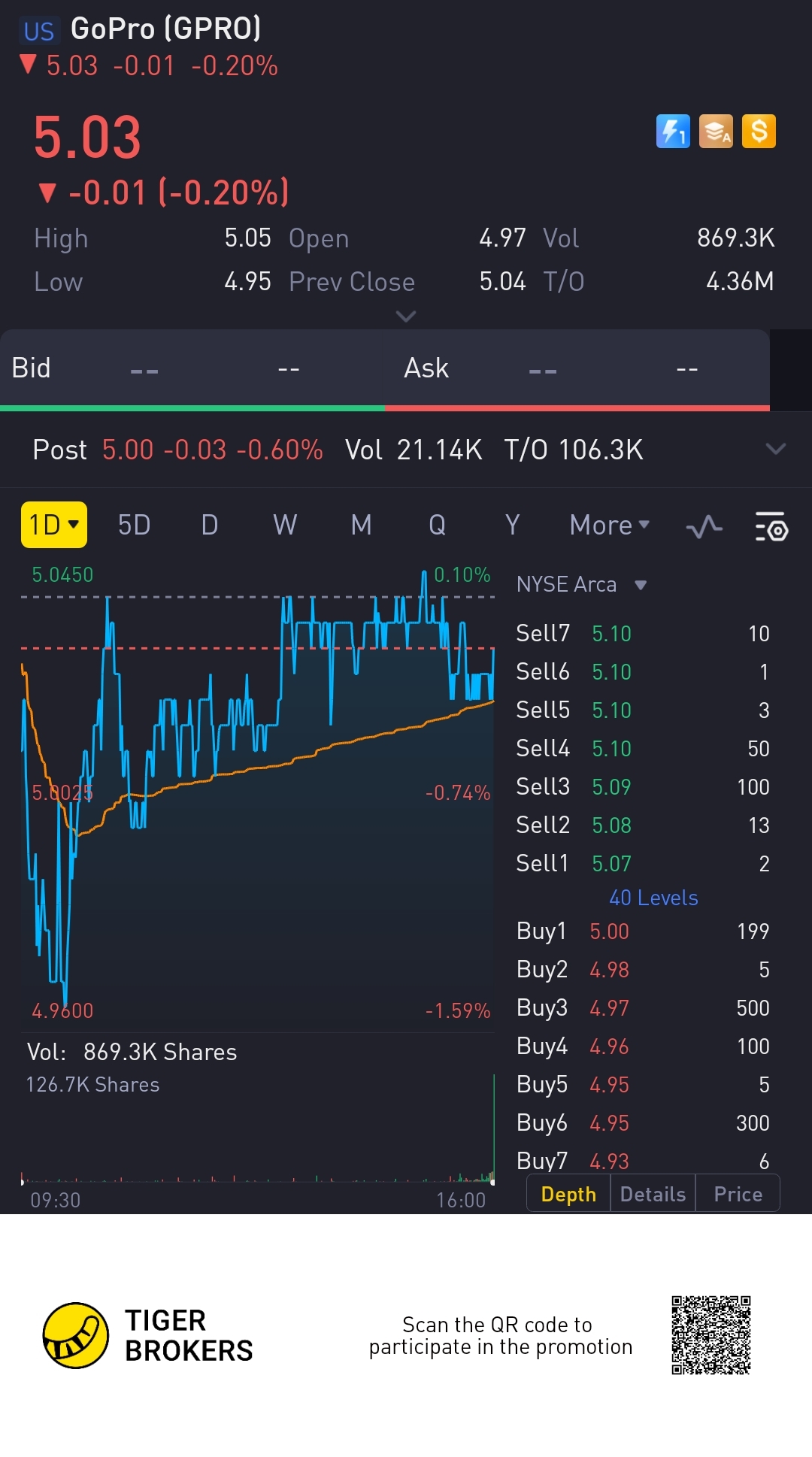Switch chart to M monthly timeframe
Screen dimensions: 812x1457
(x=361, y=525)
